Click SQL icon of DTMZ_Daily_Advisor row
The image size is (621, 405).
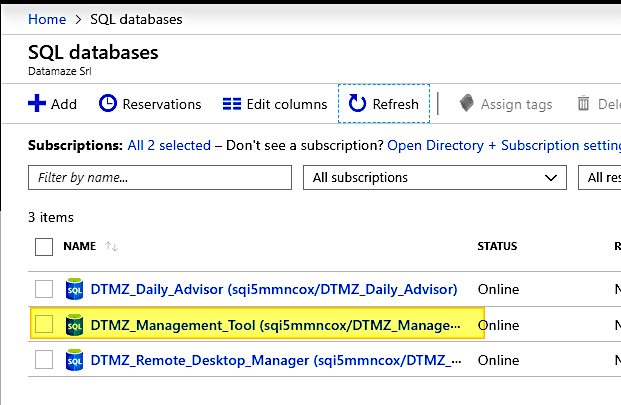(x=74, y=289)
